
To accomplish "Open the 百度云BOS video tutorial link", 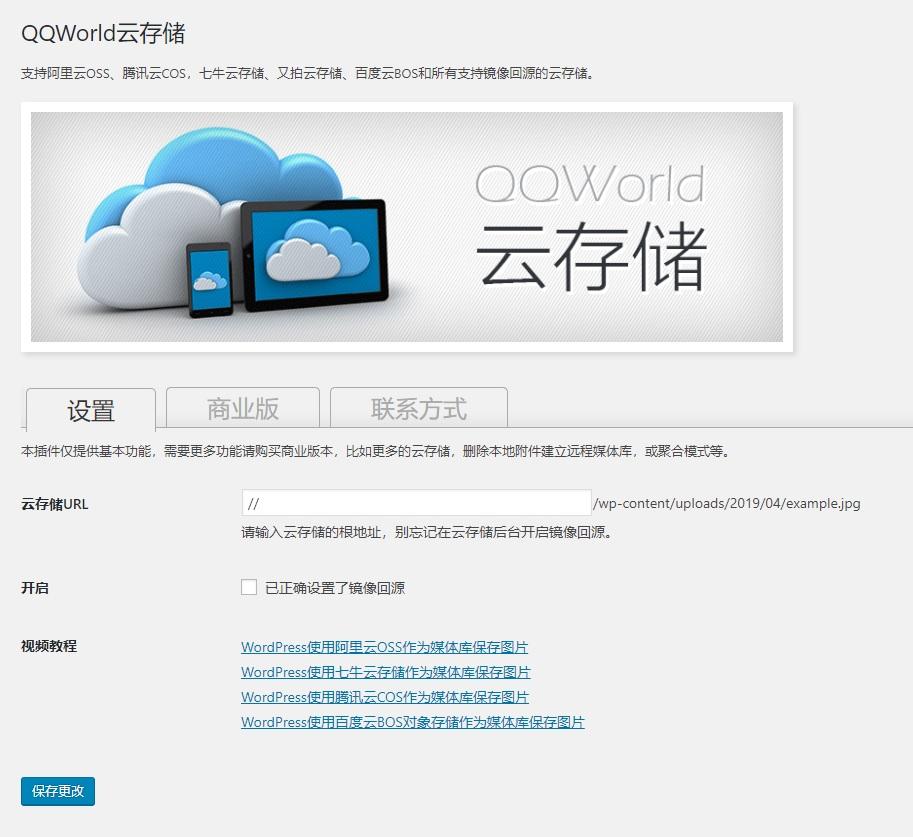I will (x=412, y=722).
